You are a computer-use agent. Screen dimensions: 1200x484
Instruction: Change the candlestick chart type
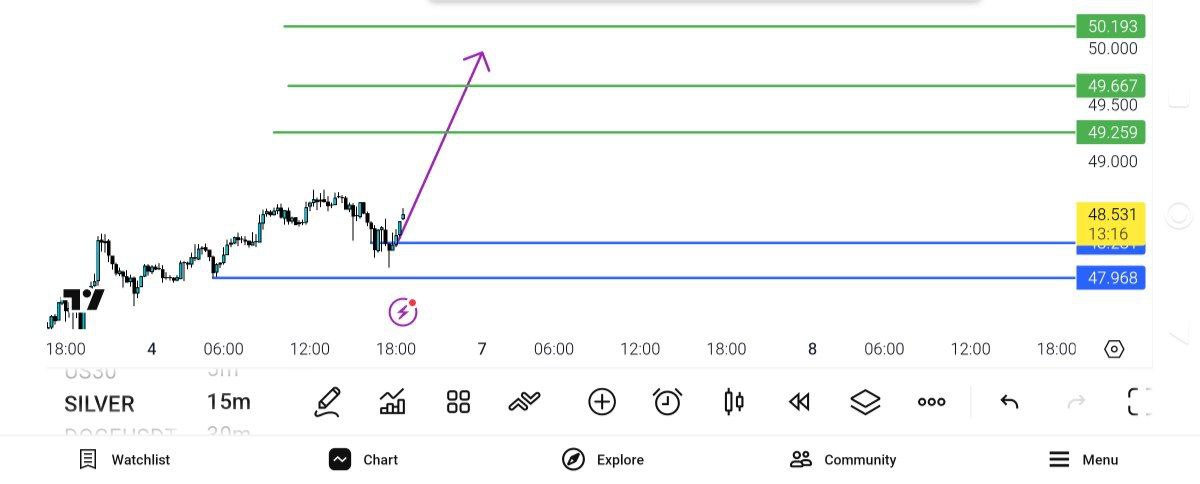click(x=733, y=402)
